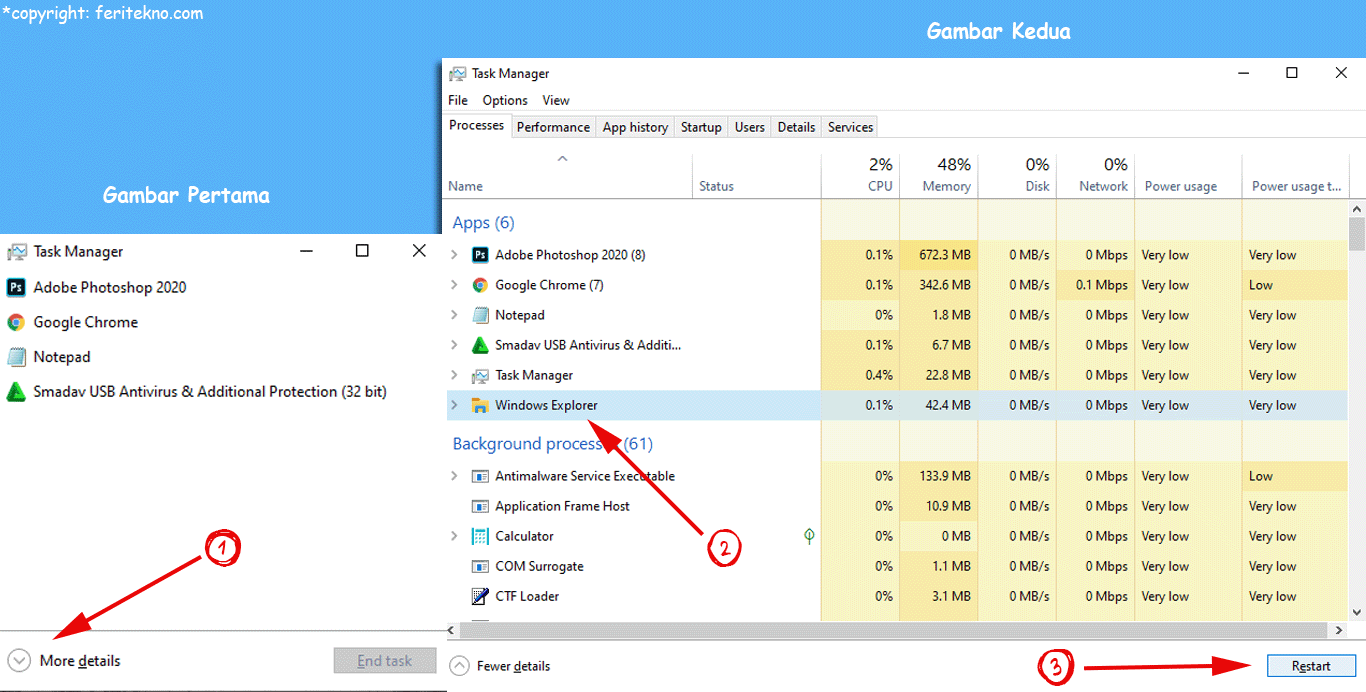Viewport: 1366px width, 692px height.
Task: Open the View menu
Action: pyautogui.click(x=556, y=100)
